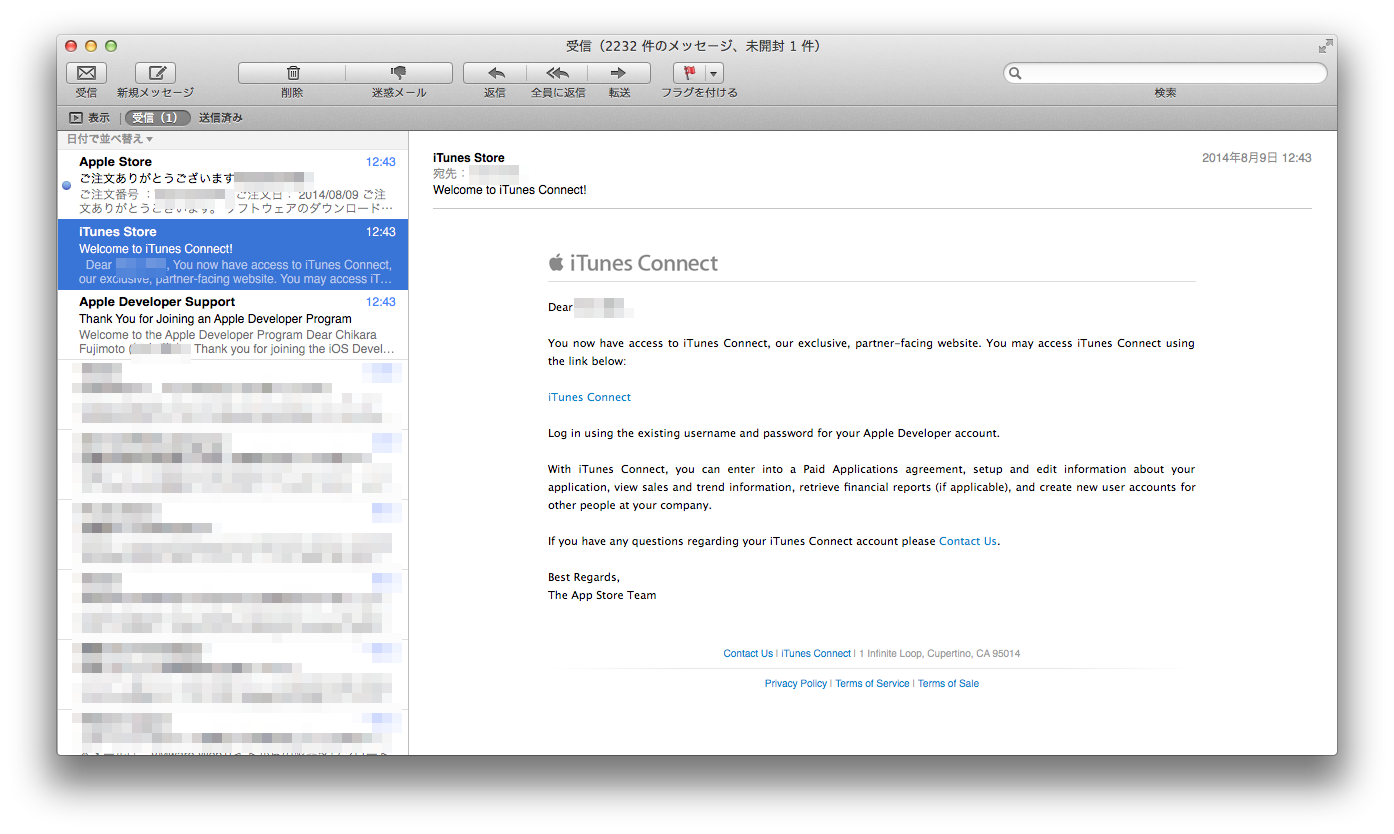Viewport: 1394px width, 834px height.
Task: Open the flag color dropdown arrow
Action: click(x=714, y=73)
